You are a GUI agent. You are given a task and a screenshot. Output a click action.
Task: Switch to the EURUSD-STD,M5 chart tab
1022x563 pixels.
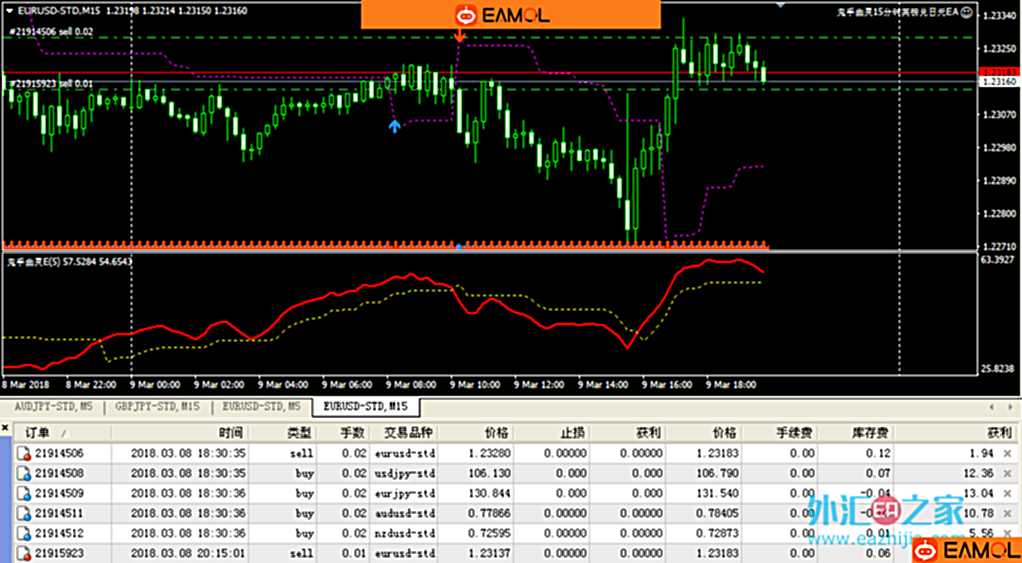click(262, 407)
